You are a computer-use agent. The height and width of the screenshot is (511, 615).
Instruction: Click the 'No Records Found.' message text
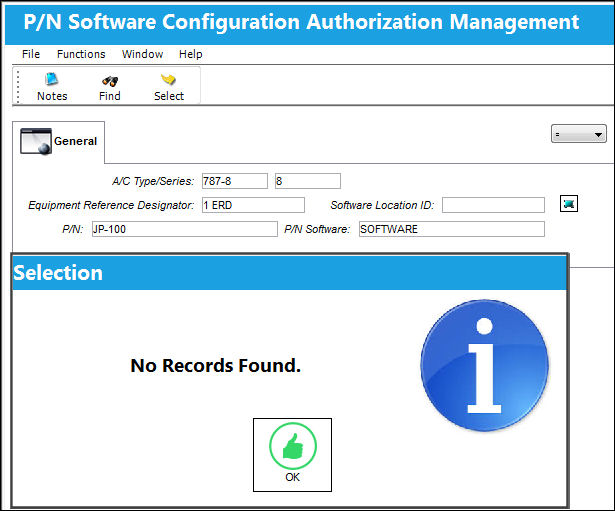pyautogui.click(x=216, y=366)
